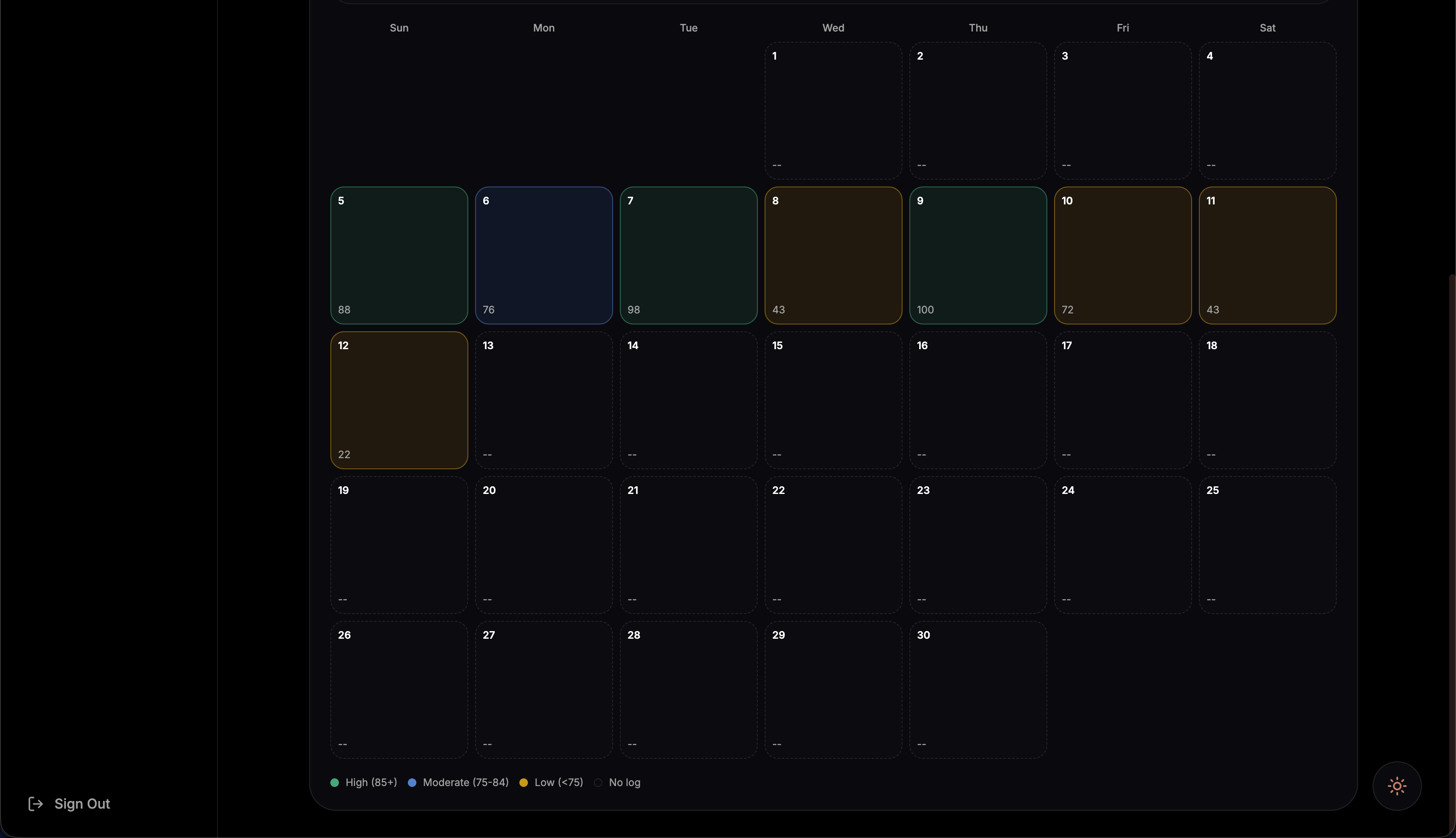
Task: Click the Sign Out label
Action: click(82, 804)
